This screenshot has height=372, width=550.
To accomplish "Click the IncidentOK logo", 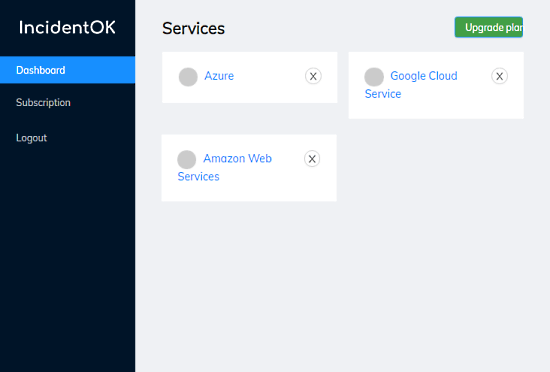I will [67, 27].
